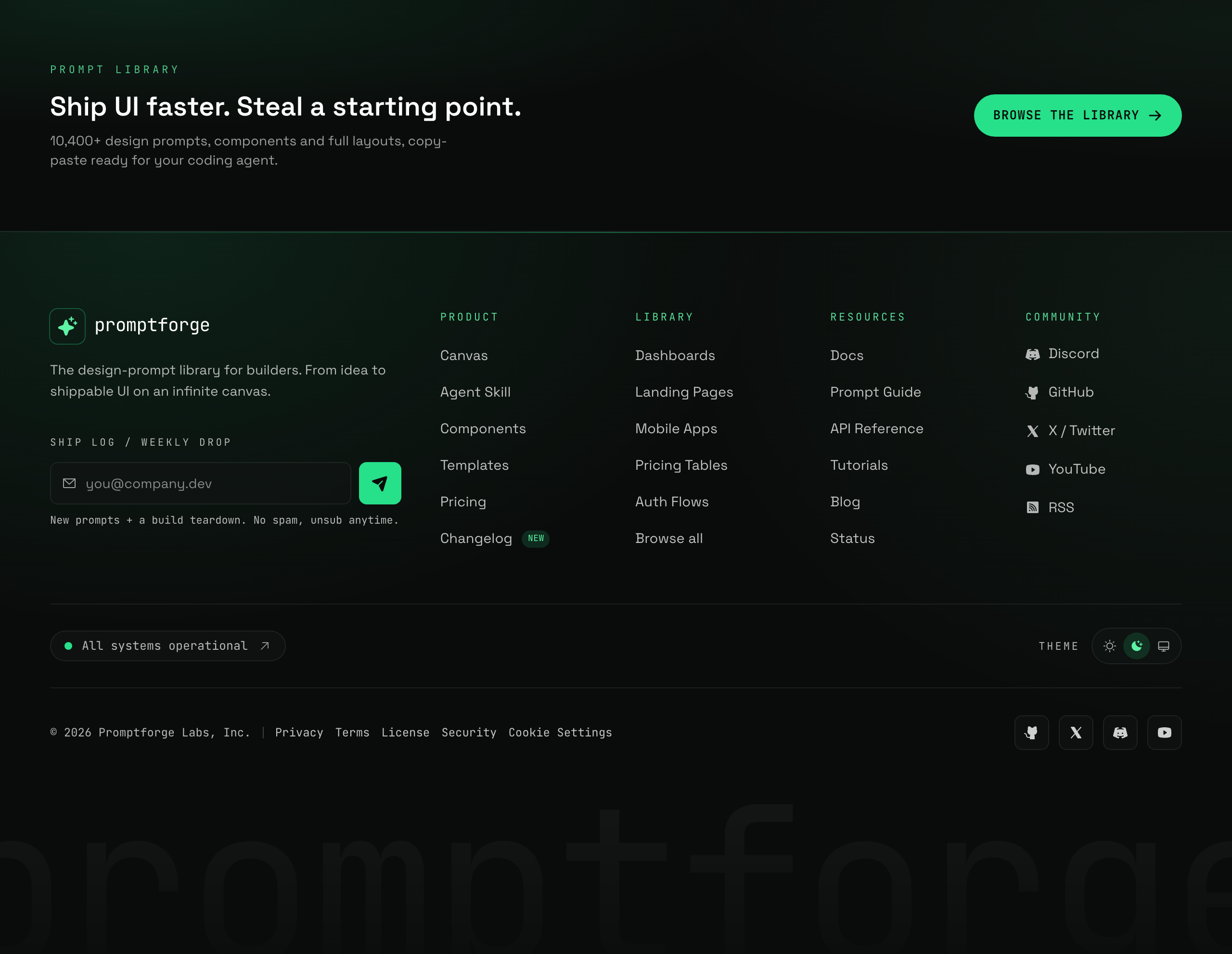This screenshot has width=1232, height=954.
Task: Open Dashboards library link
Action: tap(675, 355)
